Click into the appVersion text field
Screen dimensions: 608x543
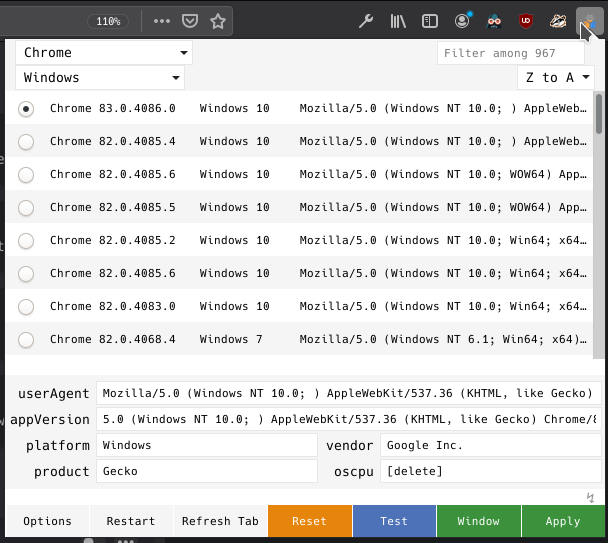349,419
